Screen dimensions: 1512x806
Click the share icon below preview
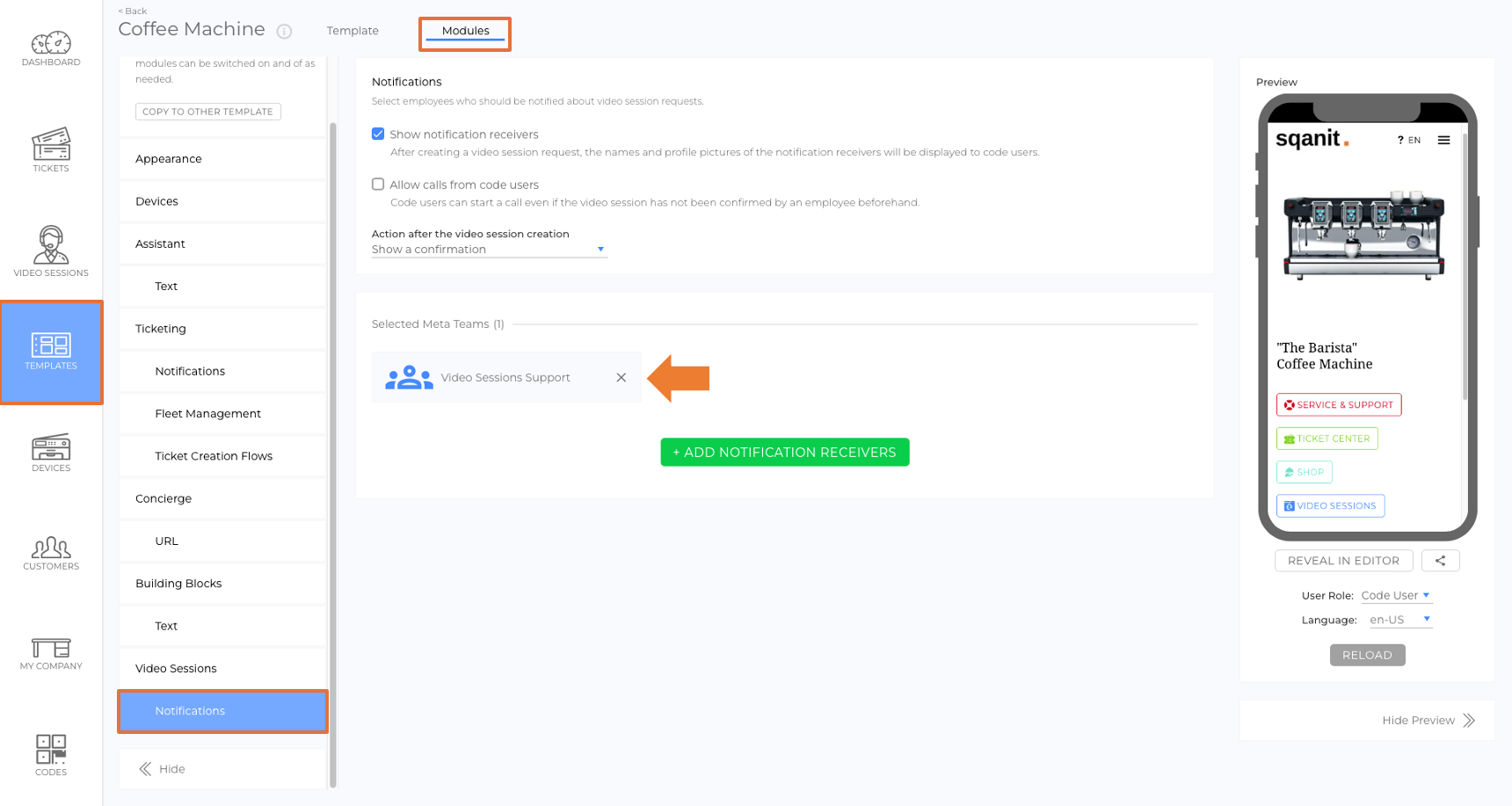1440,561
